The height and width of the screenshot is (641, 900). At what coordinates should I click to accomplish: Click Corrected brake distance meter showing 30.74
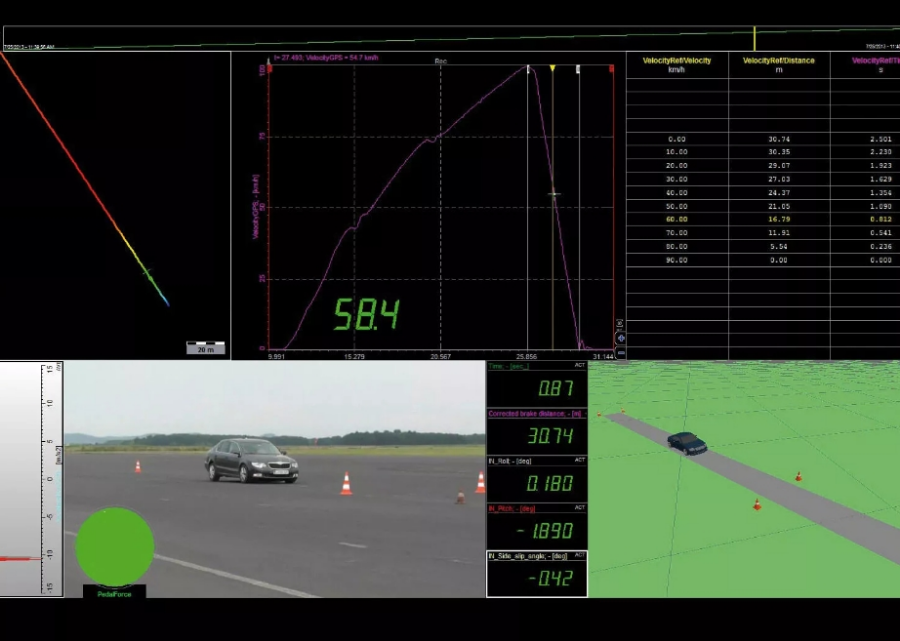pyautogui.click(x=537, y=432)
